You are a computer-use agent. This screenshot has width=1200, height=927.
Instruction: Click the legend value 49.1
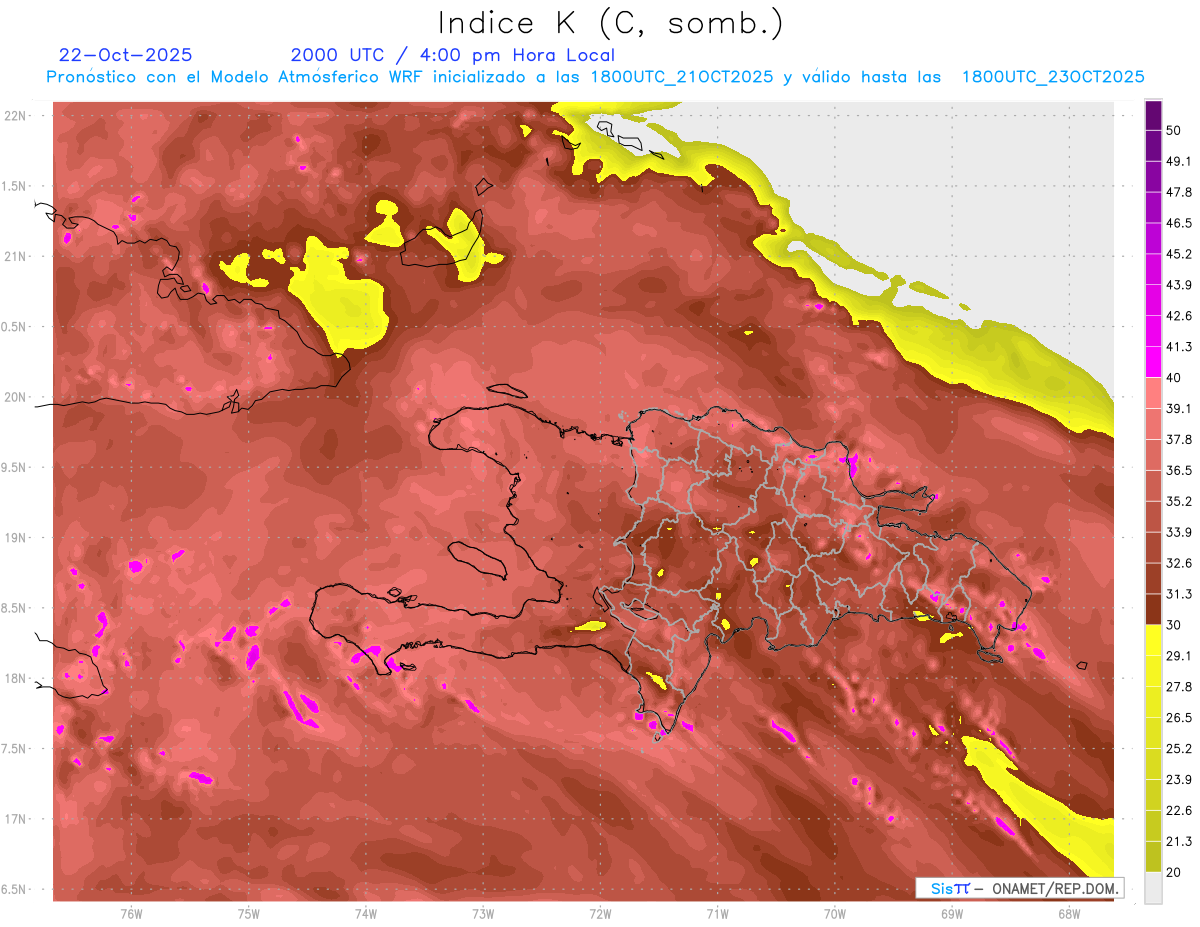click(x=1179, y=161)
